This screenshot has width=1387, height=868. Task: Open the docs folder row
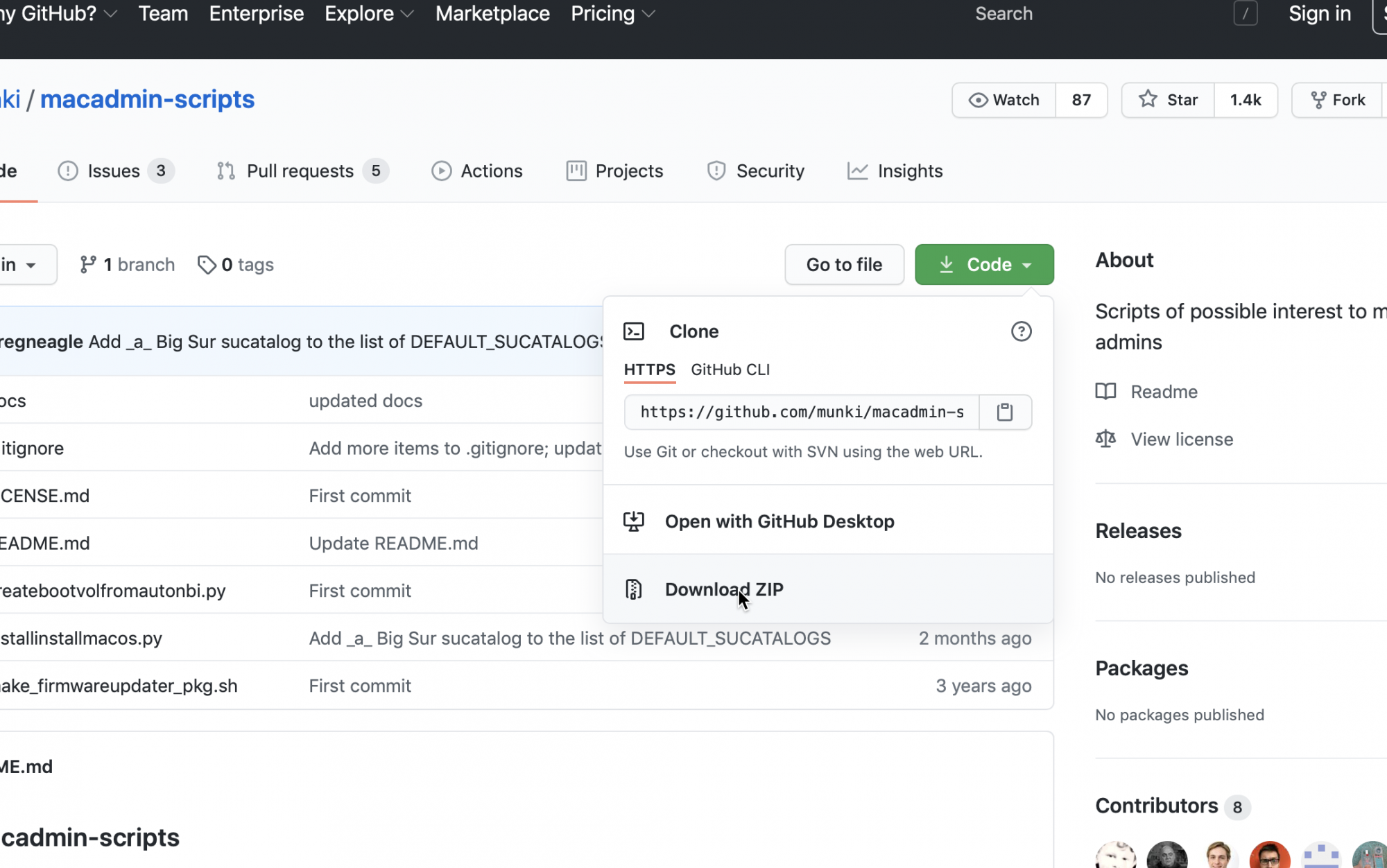[13, 401]
